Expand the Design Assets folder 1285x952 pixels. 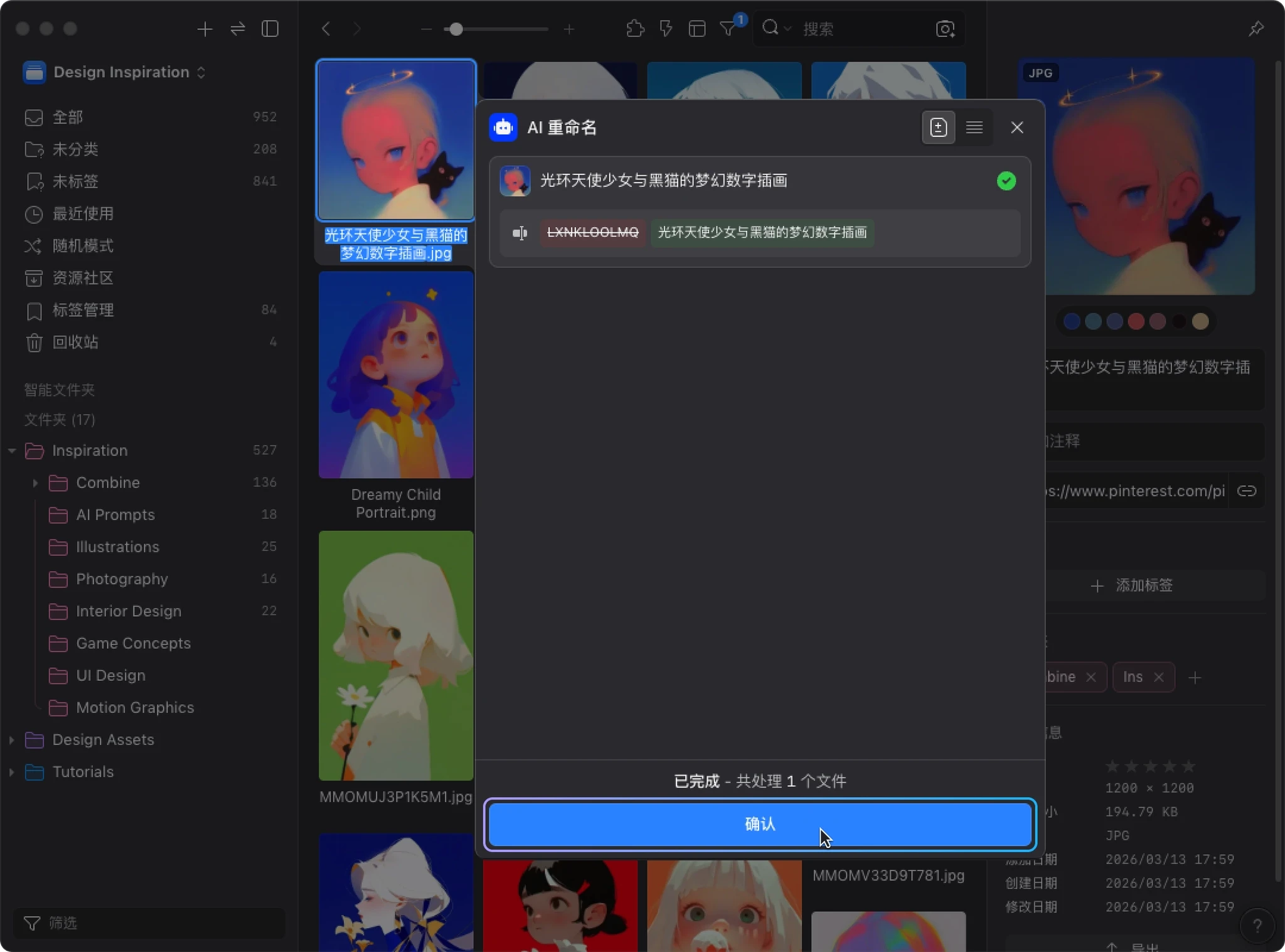(11, 740)
